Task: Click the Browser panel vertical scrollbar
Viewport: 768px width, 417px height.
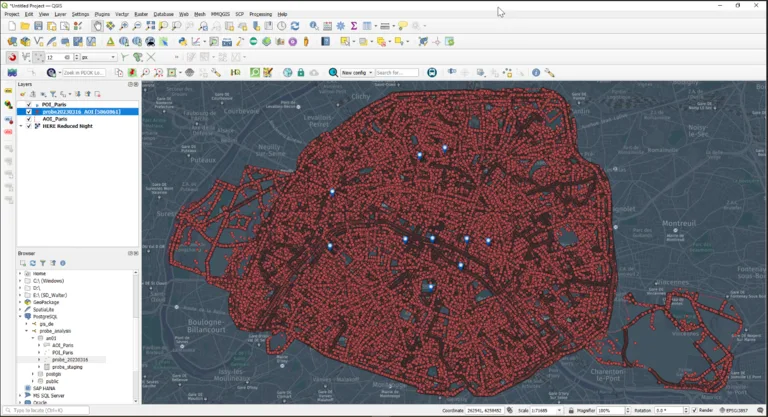Action: tap(136, 336)
